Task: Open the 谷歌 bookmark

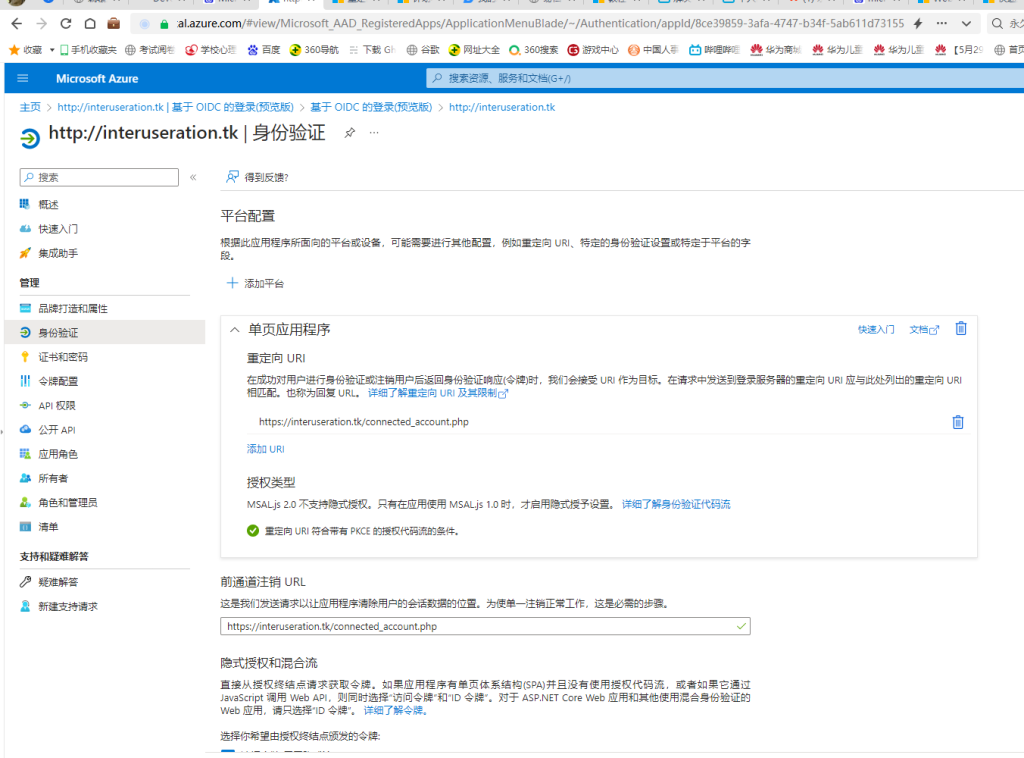Action: [x=423, y=50]
